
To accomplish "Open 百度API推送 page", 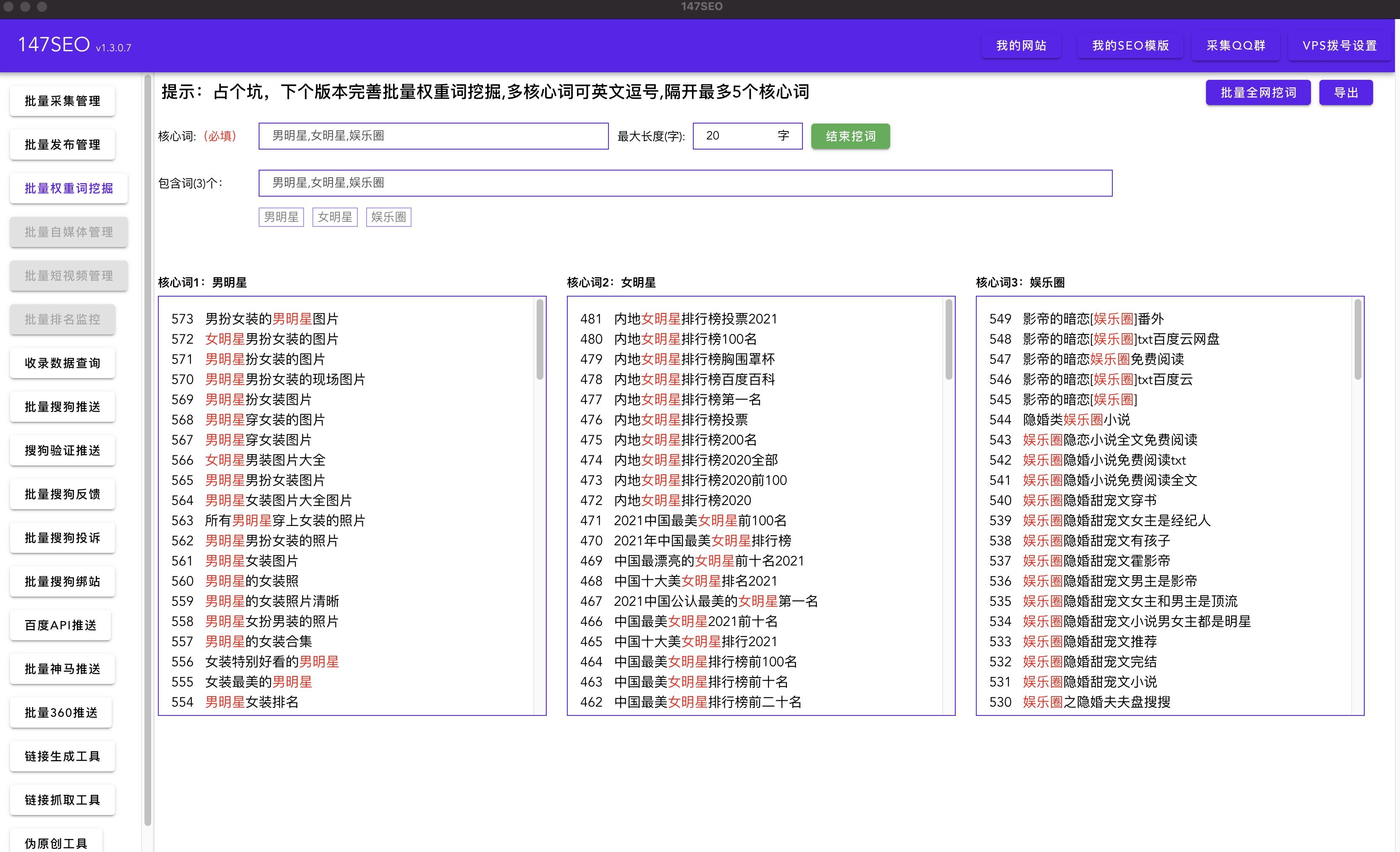I will coord(61,625).
